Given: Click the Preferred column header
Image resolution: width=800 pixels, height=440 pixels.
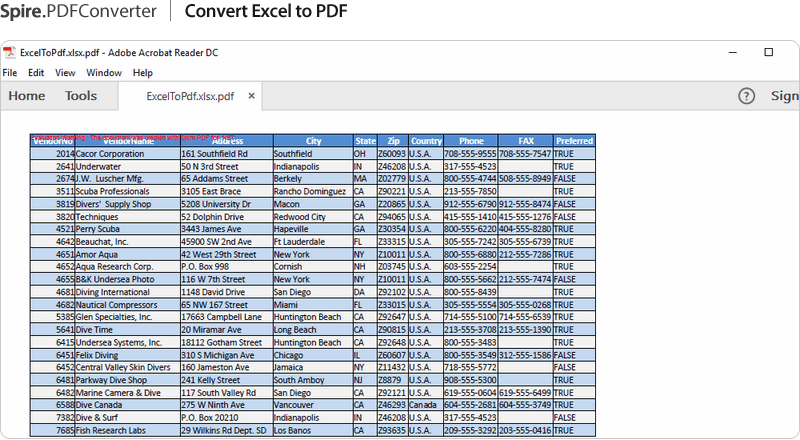Looking at the screenshot, I should coord(574,141).
